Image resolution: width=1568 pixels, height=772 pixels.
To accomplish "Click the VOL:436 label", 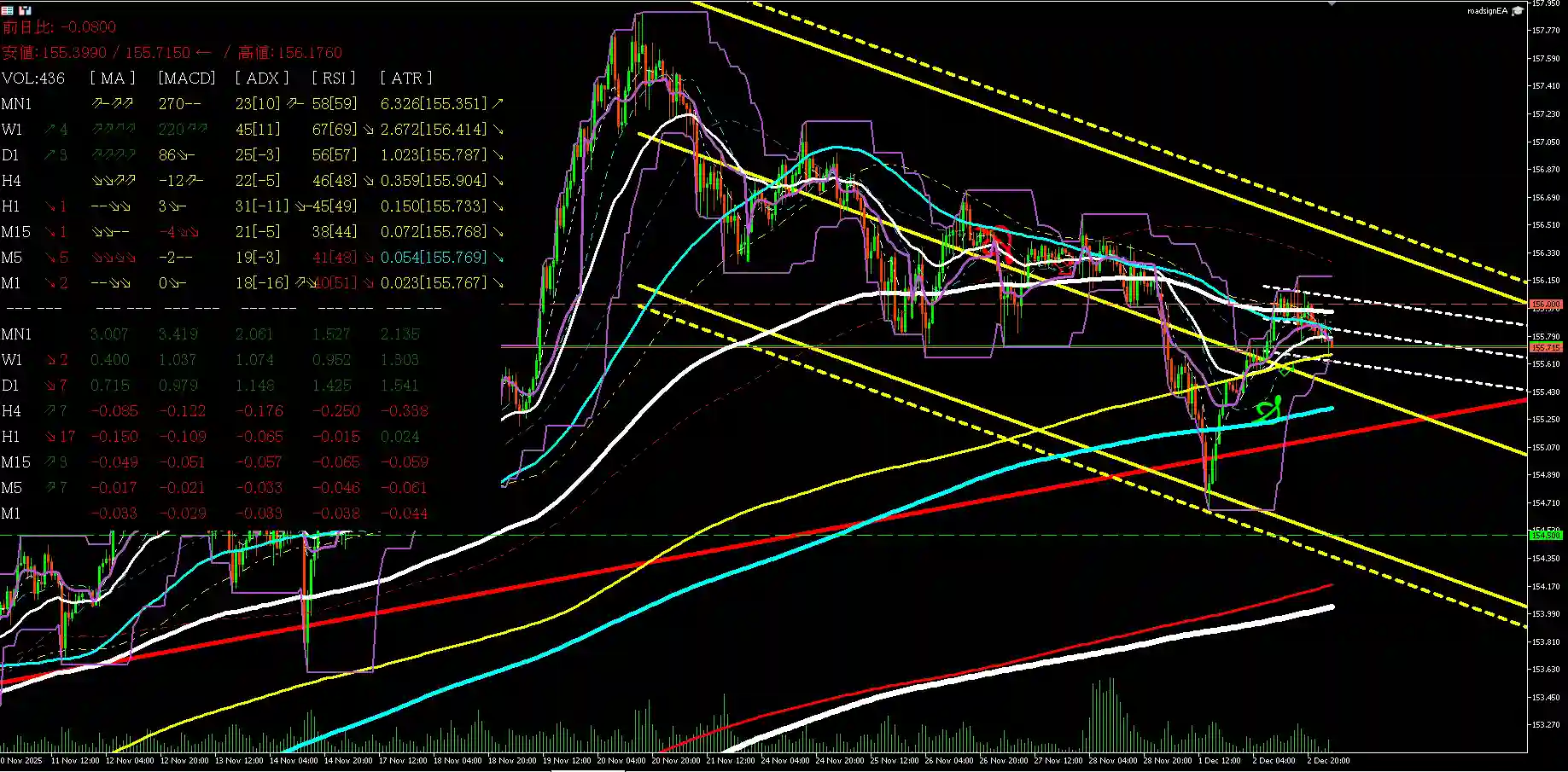I will point(35,78).
